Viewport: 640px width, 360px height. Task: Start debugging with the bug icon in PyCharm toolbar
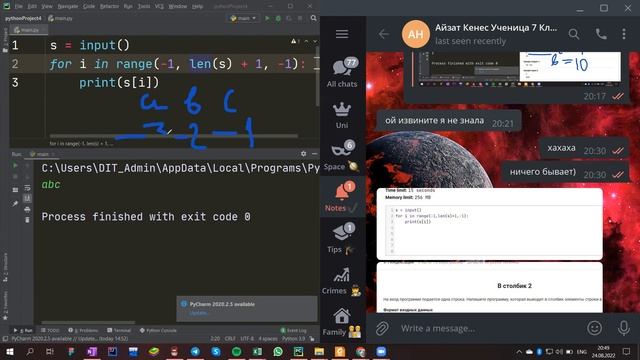[x=278, y=18]
